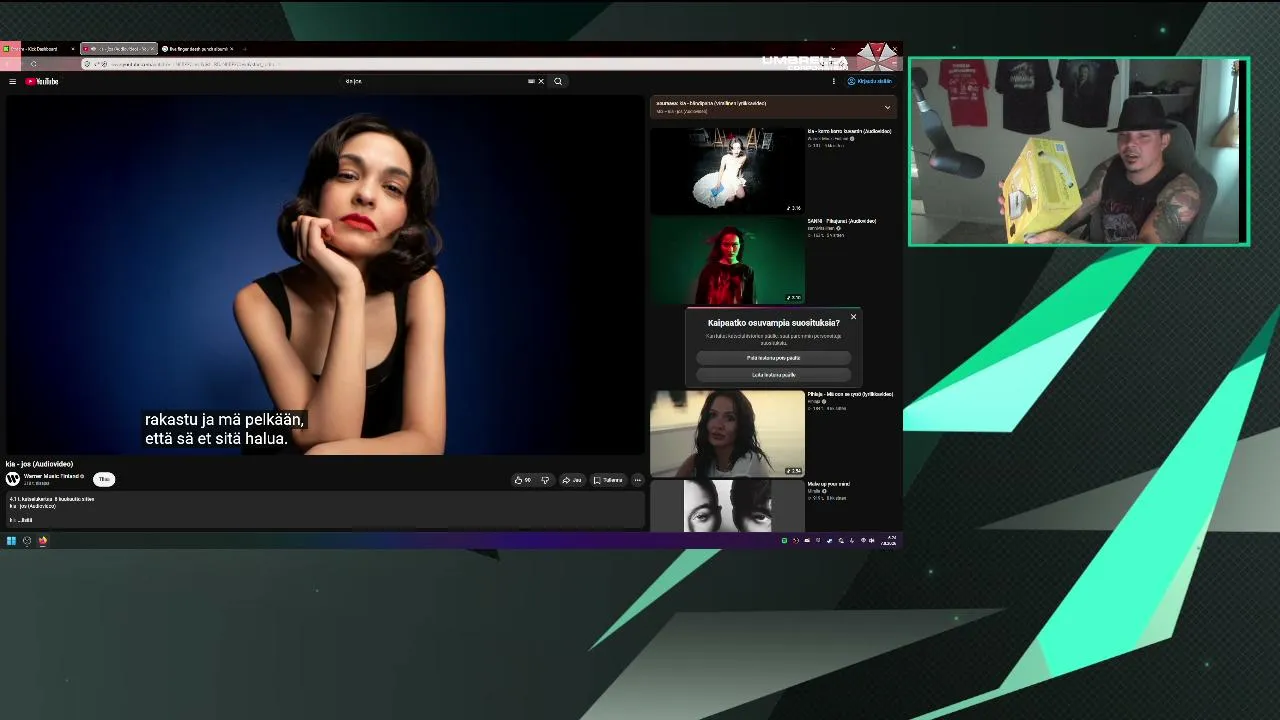The height and width of the screenshot is (720, 1280).
Task: Like the video with the thumbs-up button
Action: pos(522,480)
